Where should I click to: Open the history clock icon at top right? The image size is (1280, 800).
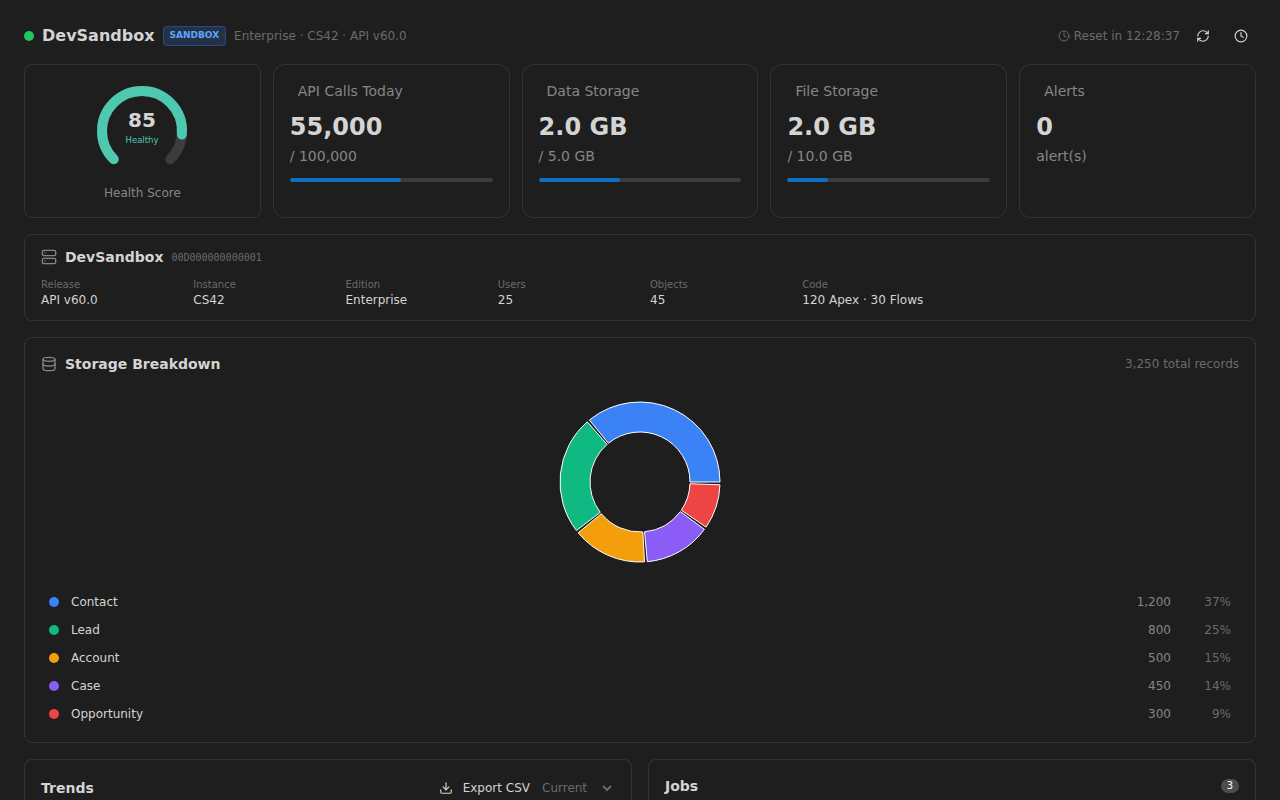pos(1241,36)
